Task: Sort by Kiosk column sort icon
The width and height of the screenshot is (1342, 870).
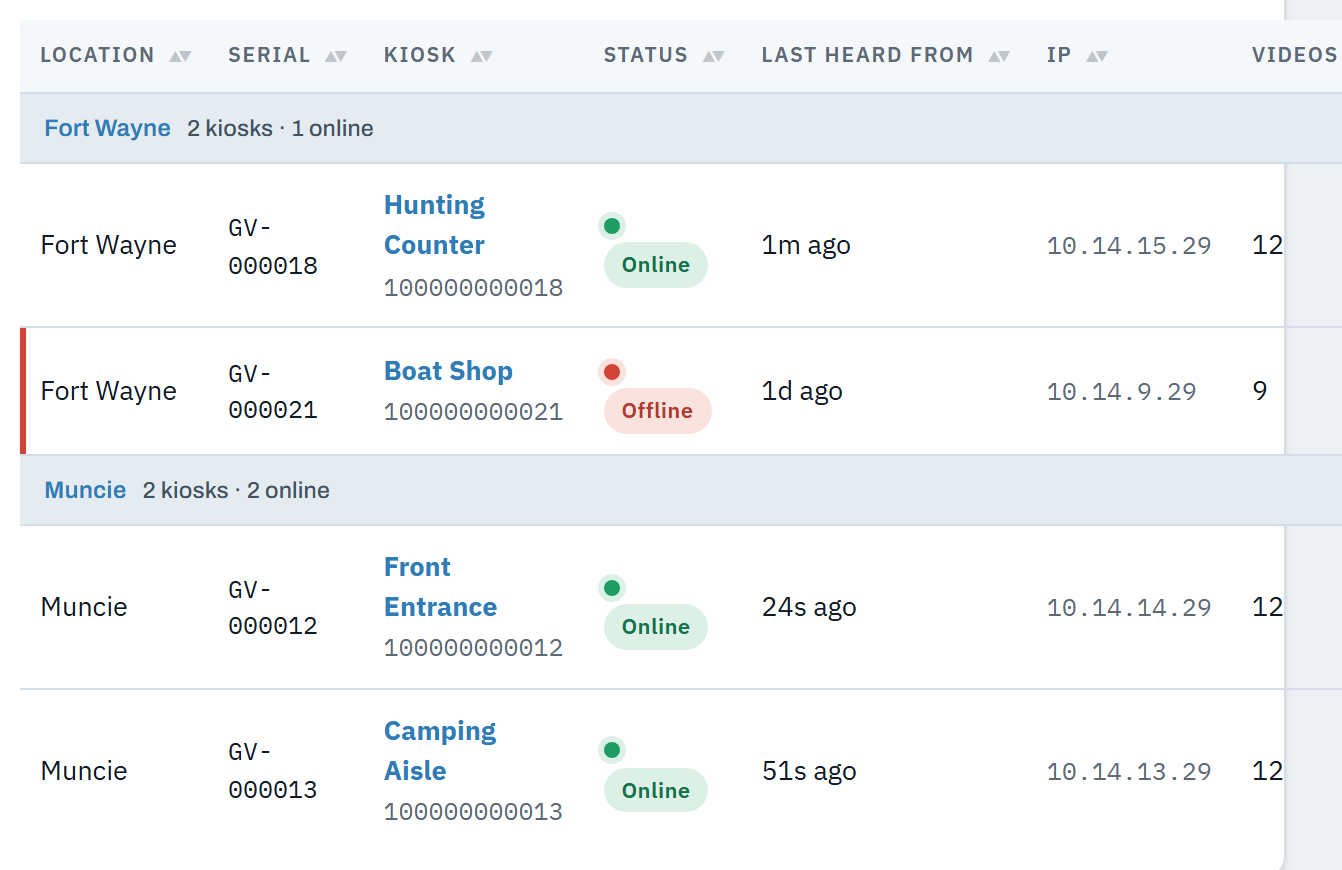Action: tap(482, 56)
